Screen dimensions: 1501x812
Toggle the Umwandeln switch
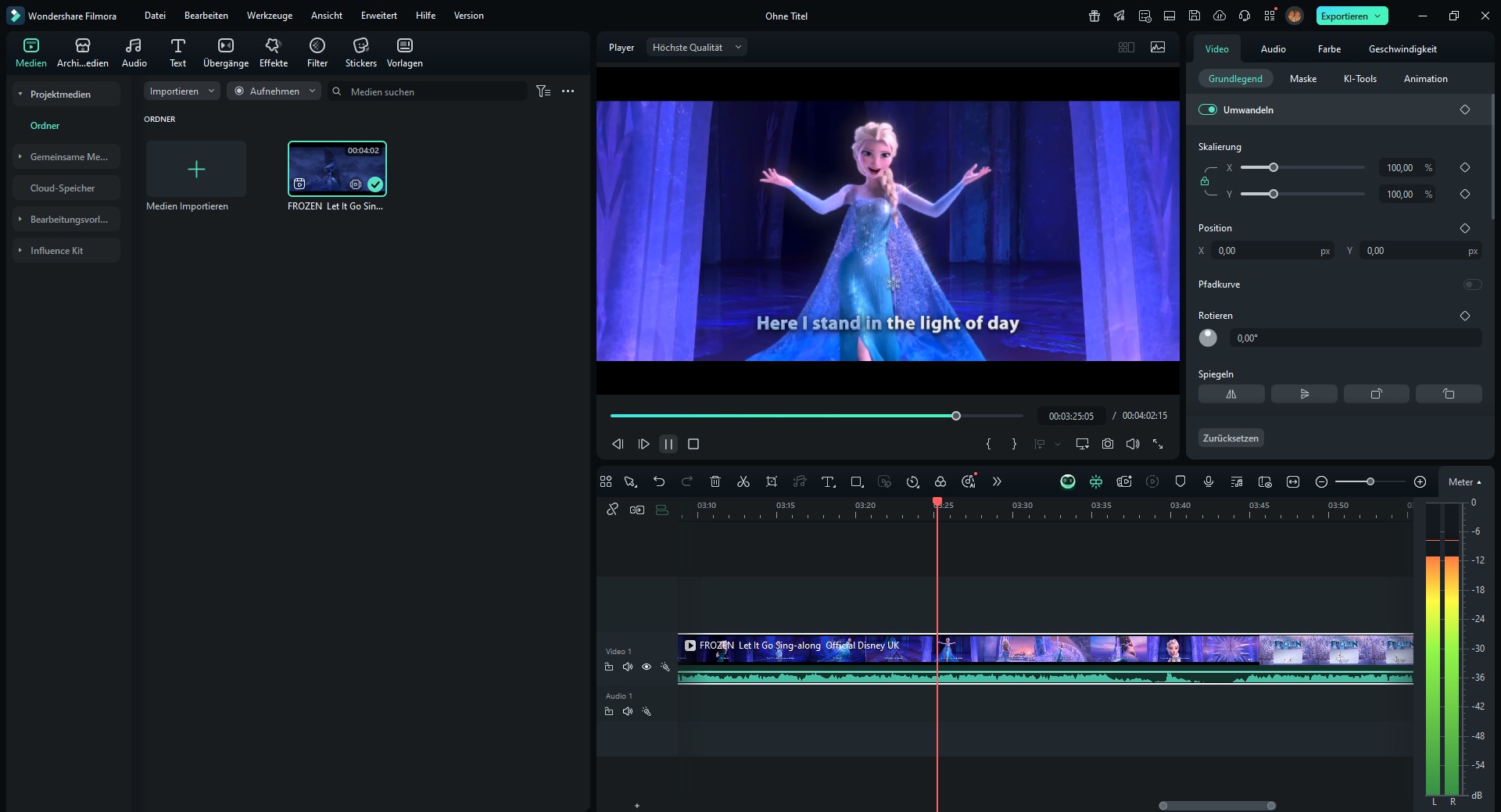[1208, 109]
